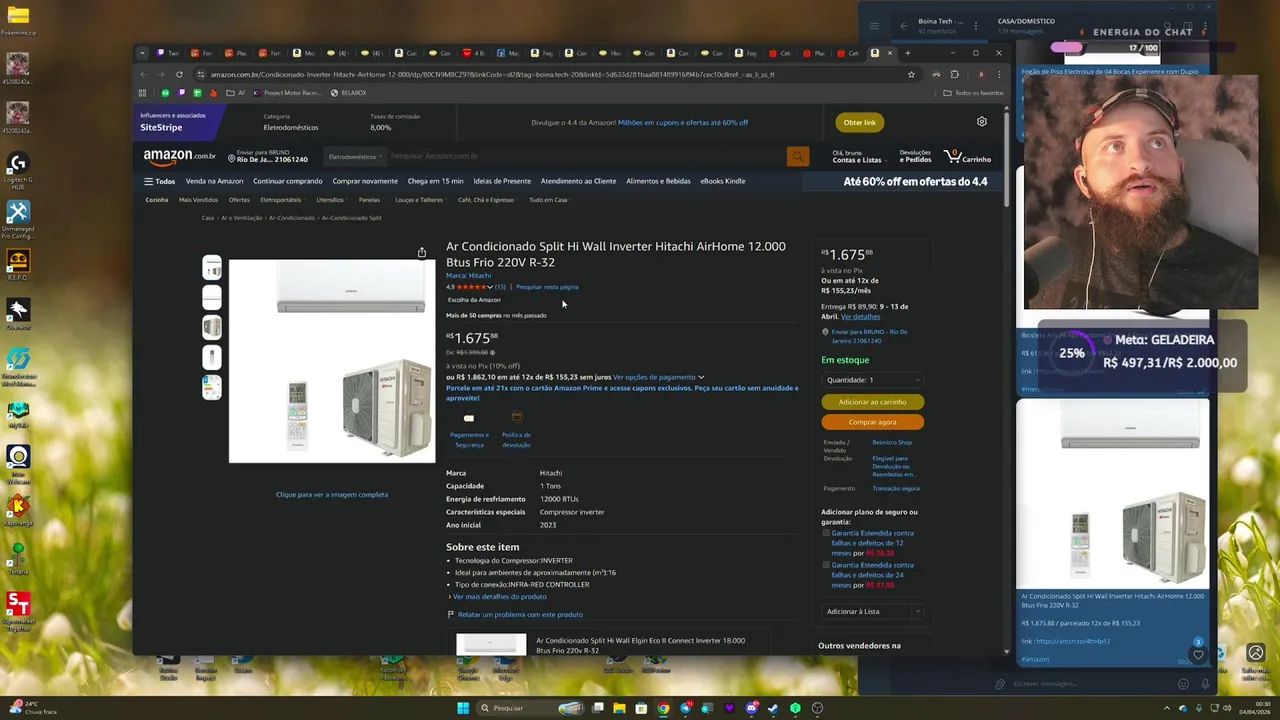This screenshot has width=1280, height=720.
Task: Select third product image thumbnail
Action: pos(211,327)
